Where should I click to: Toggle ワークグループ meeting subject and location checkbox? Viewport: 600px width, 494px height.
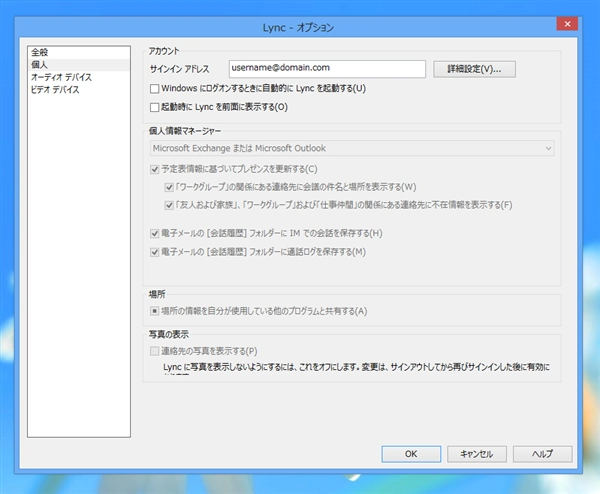click(x=169, y=187)
